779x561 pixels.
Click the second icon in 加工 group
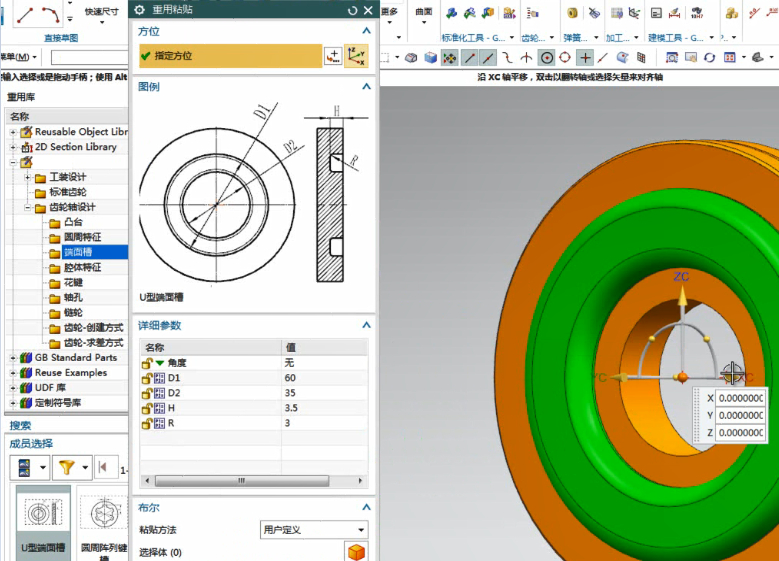(x=634, y=13)
